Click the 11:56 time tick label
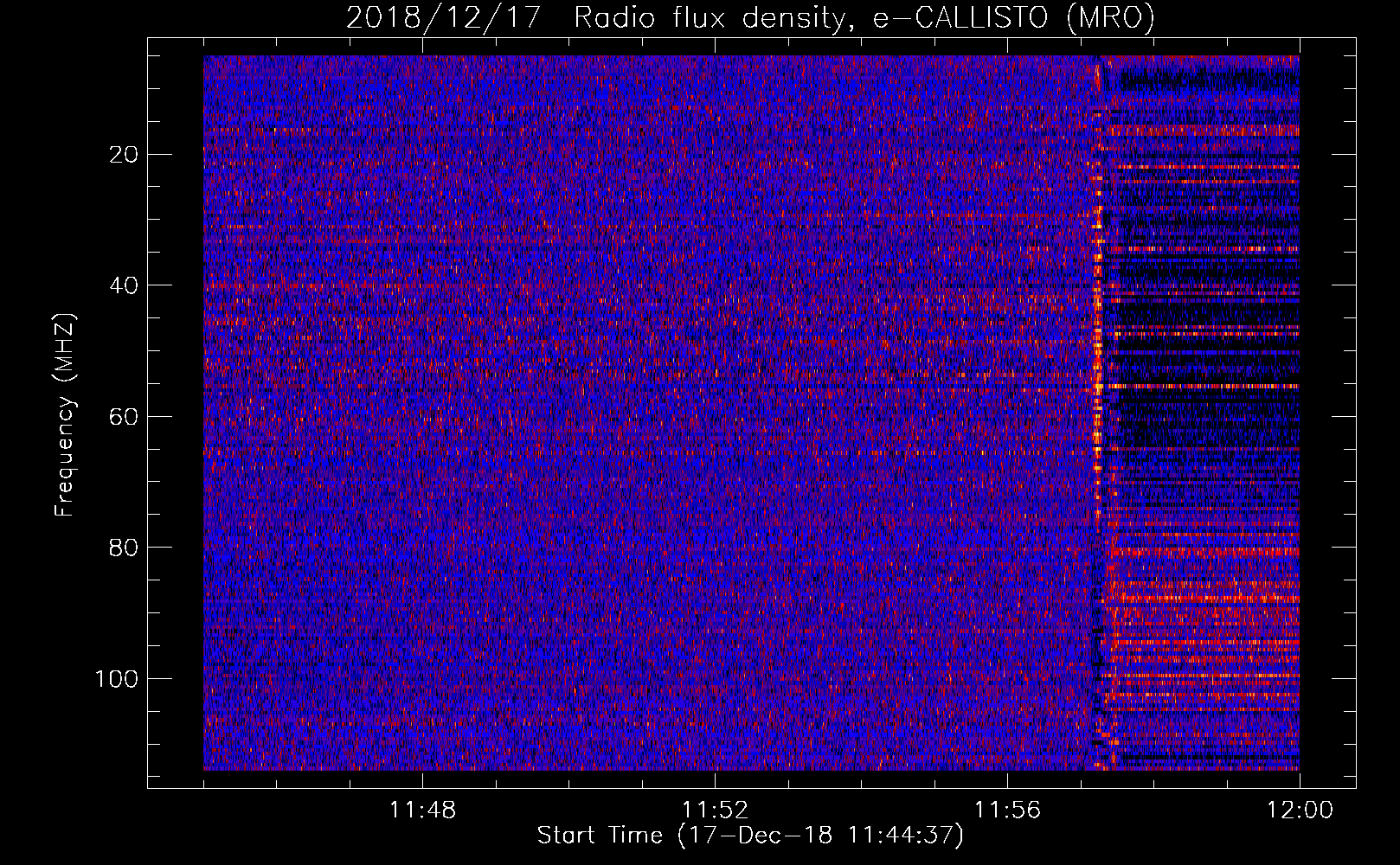The height and width of the screenshot is (865, 1400). (1007, 811)
